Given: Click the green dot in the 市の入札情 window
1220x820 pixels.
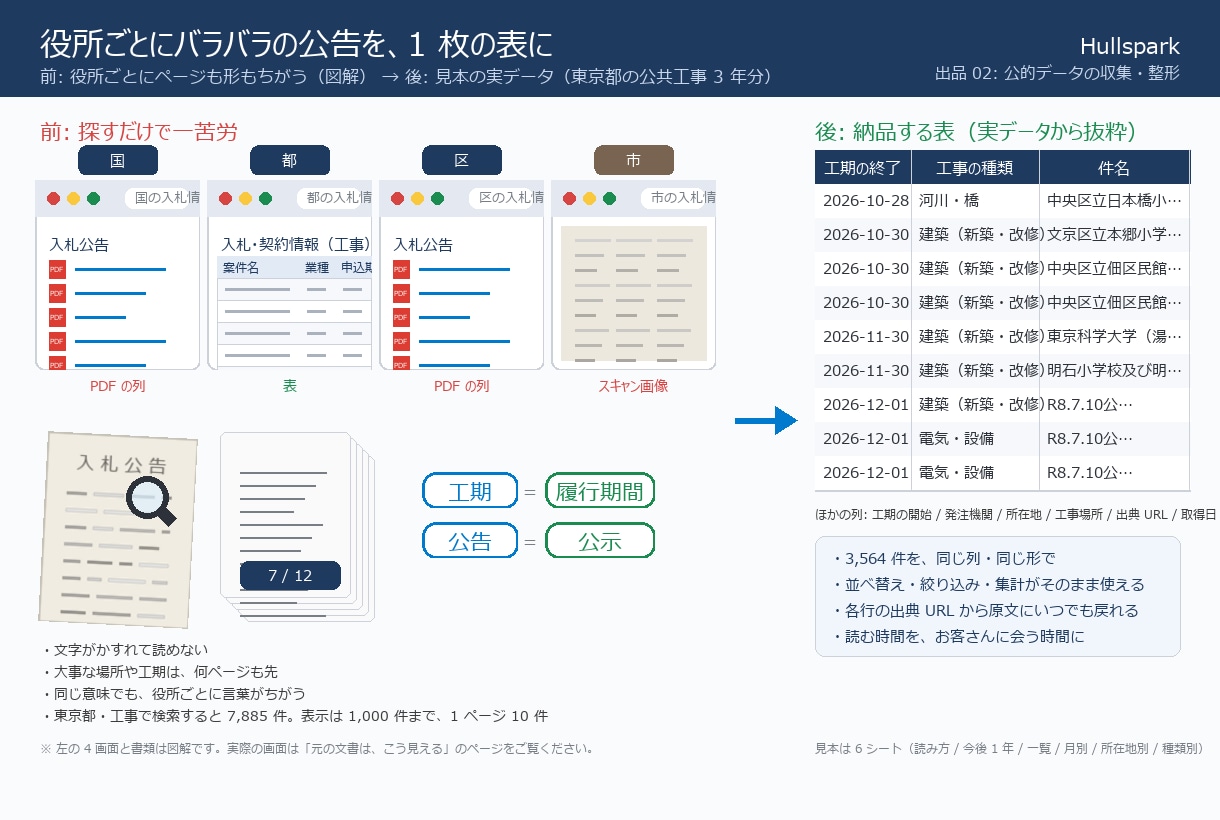Looking at the screenshot, I should (x=610, y=199).
